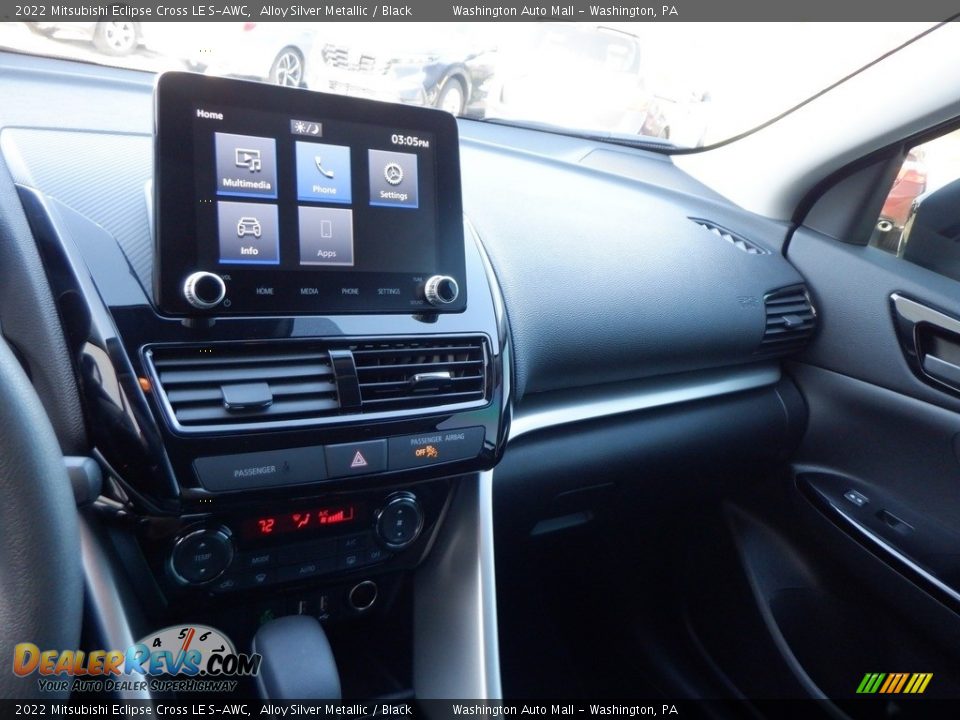
Task: Toggle the A/C button
Action: click(x=351, y=543)
